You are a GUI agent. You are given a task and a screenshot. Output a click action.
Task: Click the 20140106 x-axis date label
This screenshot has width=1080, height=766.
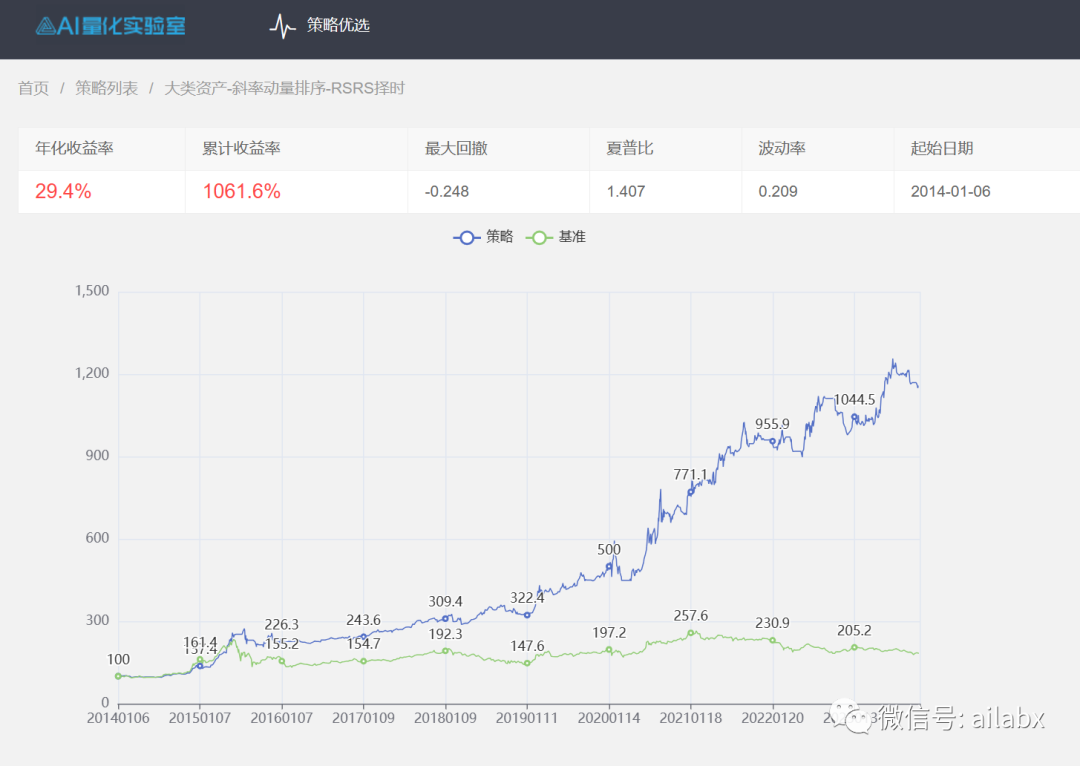tap(118, 718)
